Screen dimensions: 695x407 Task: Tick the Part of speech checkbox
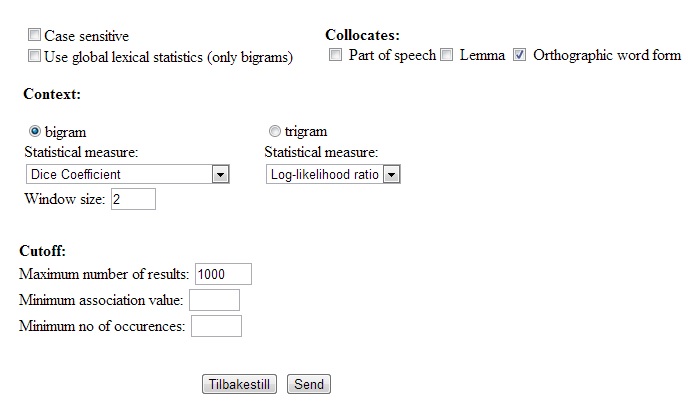(x=337, y=55)
